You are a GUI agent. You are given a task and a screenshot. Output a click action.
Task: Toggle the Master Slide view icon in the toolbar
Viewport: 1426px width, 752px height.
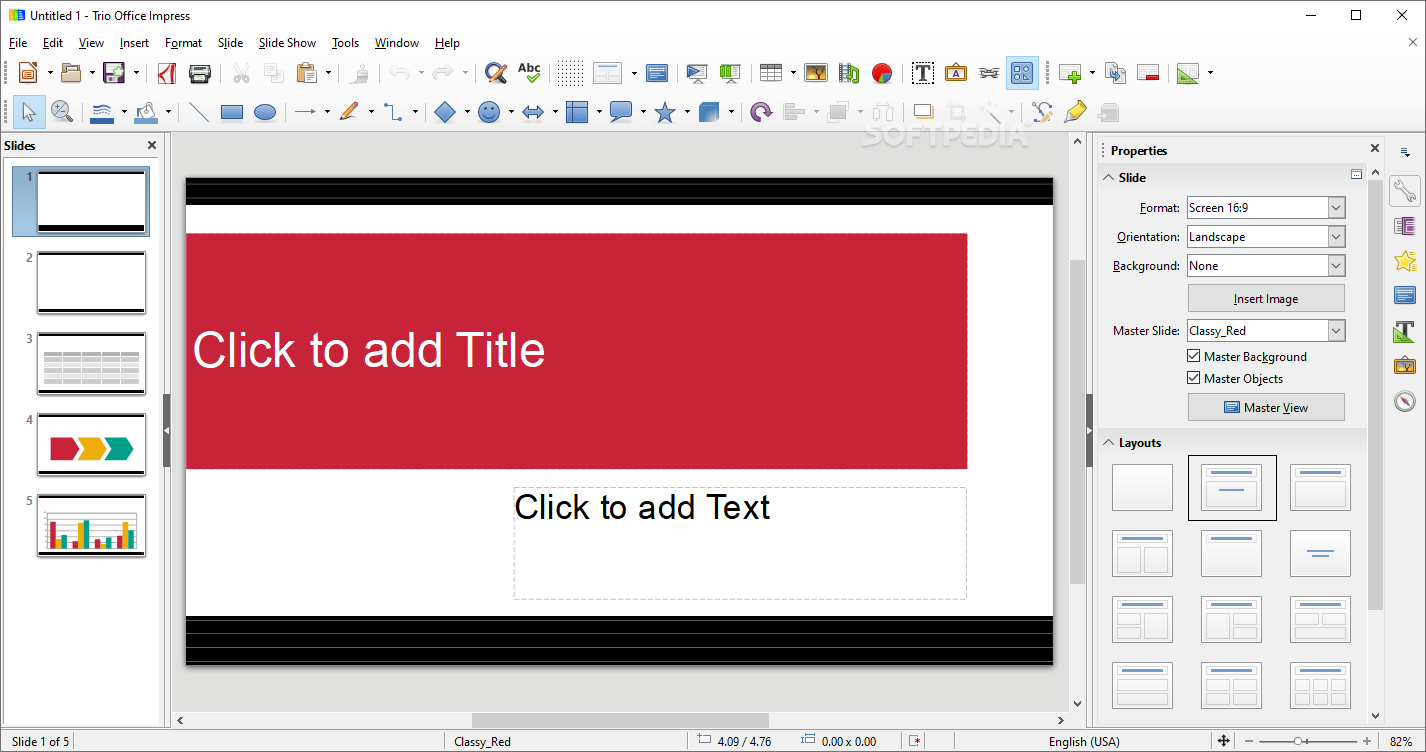657,73
